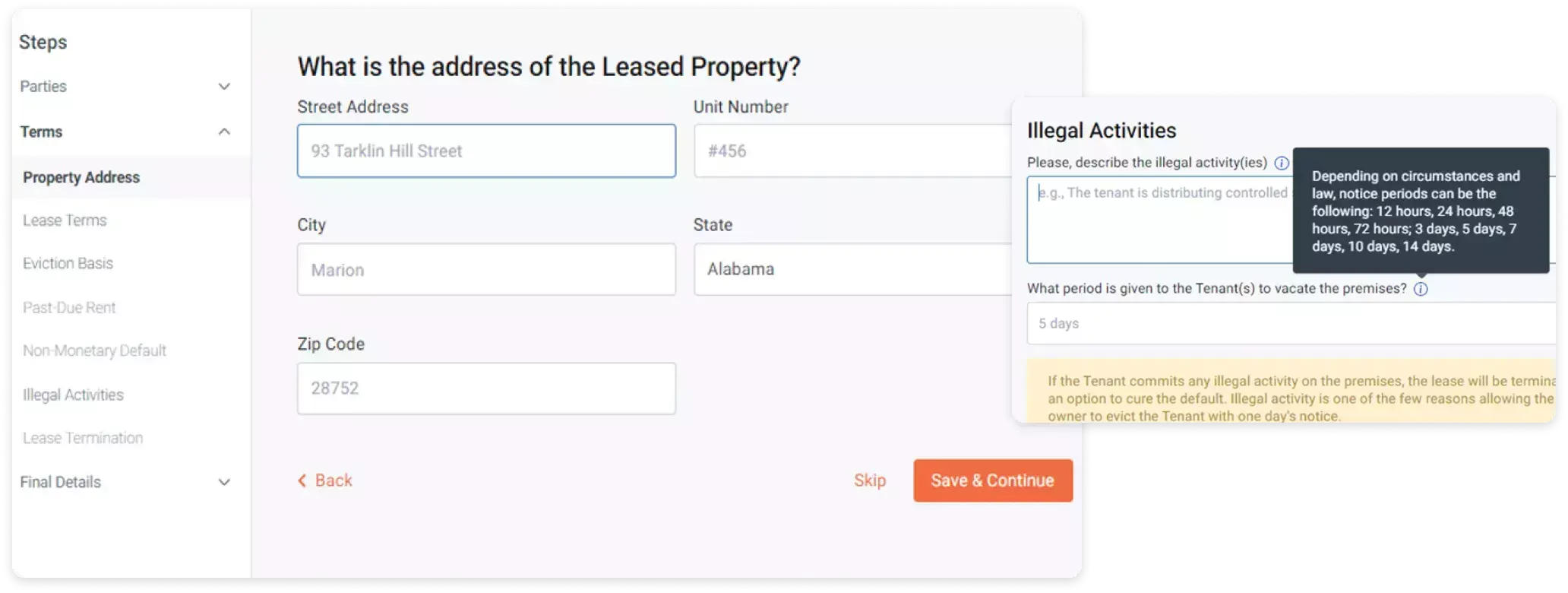Expand the Parties section chevron

(224, 87)
